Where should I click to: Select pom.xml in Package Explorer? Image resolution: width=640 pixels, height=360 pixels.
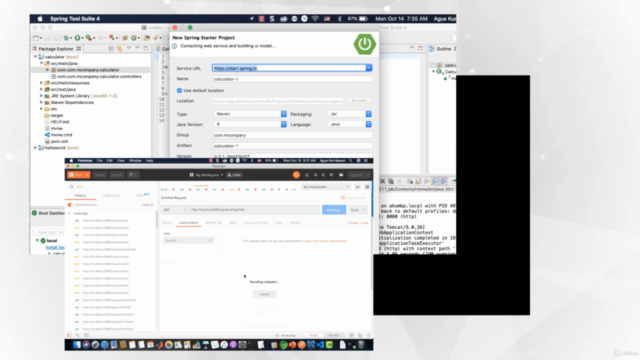pos(60,141)
